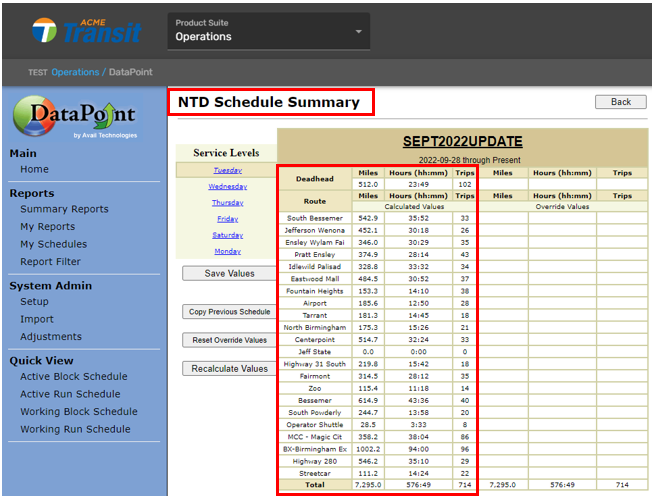Image resolution: width=652 pixels, height=497 pixels.
Task: Open Import under System Admin
Action: click(37, 319)
